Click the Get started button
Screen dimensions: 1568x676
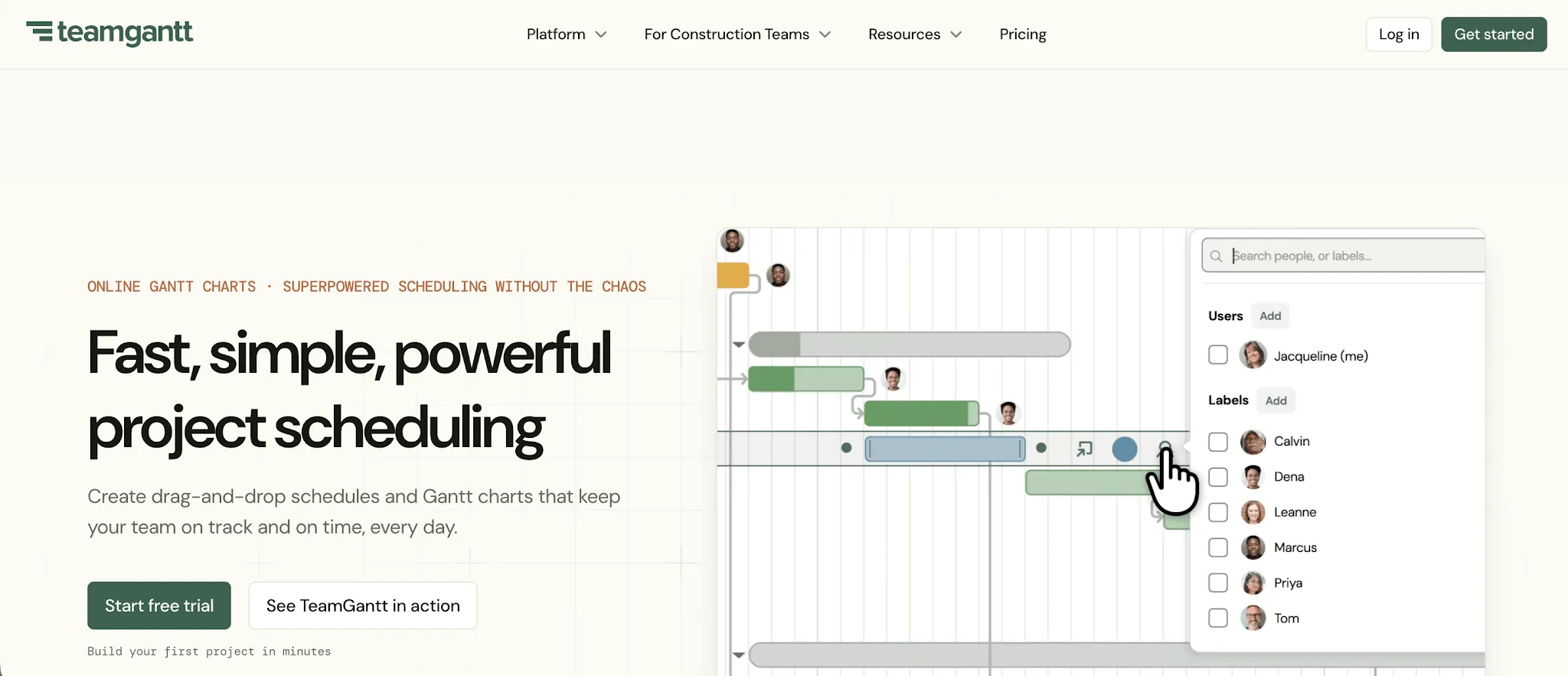coord(1494,34)
